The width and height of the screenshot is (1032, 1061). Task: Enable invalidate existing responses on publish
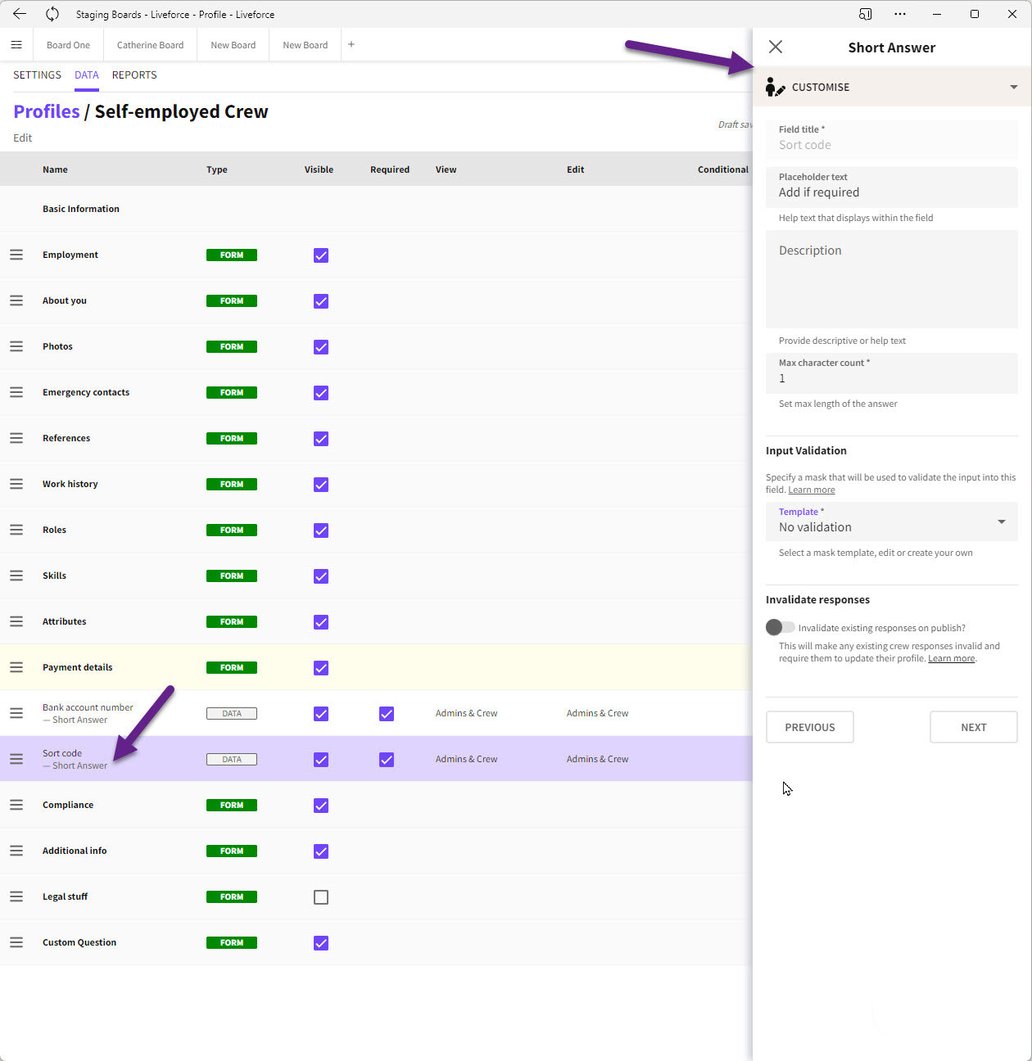pos(777,627)
